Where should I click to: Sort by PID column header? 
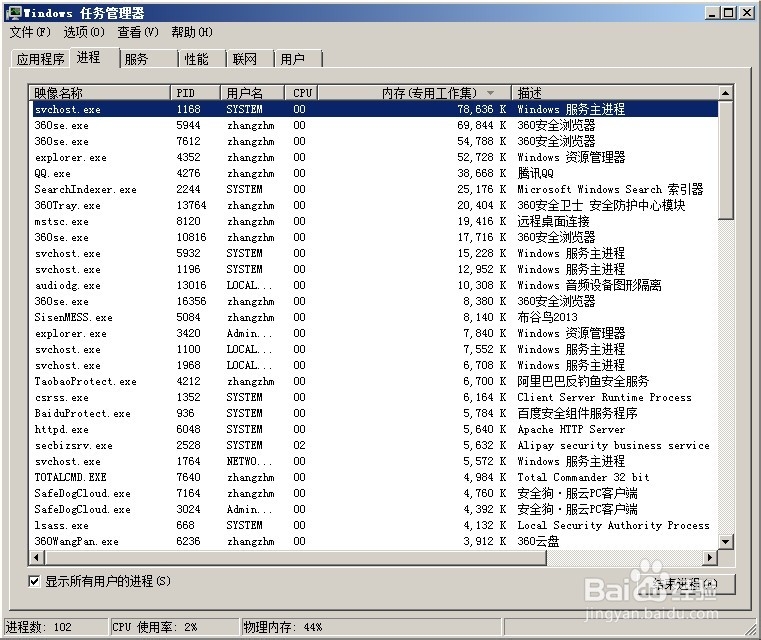(195, 93)
